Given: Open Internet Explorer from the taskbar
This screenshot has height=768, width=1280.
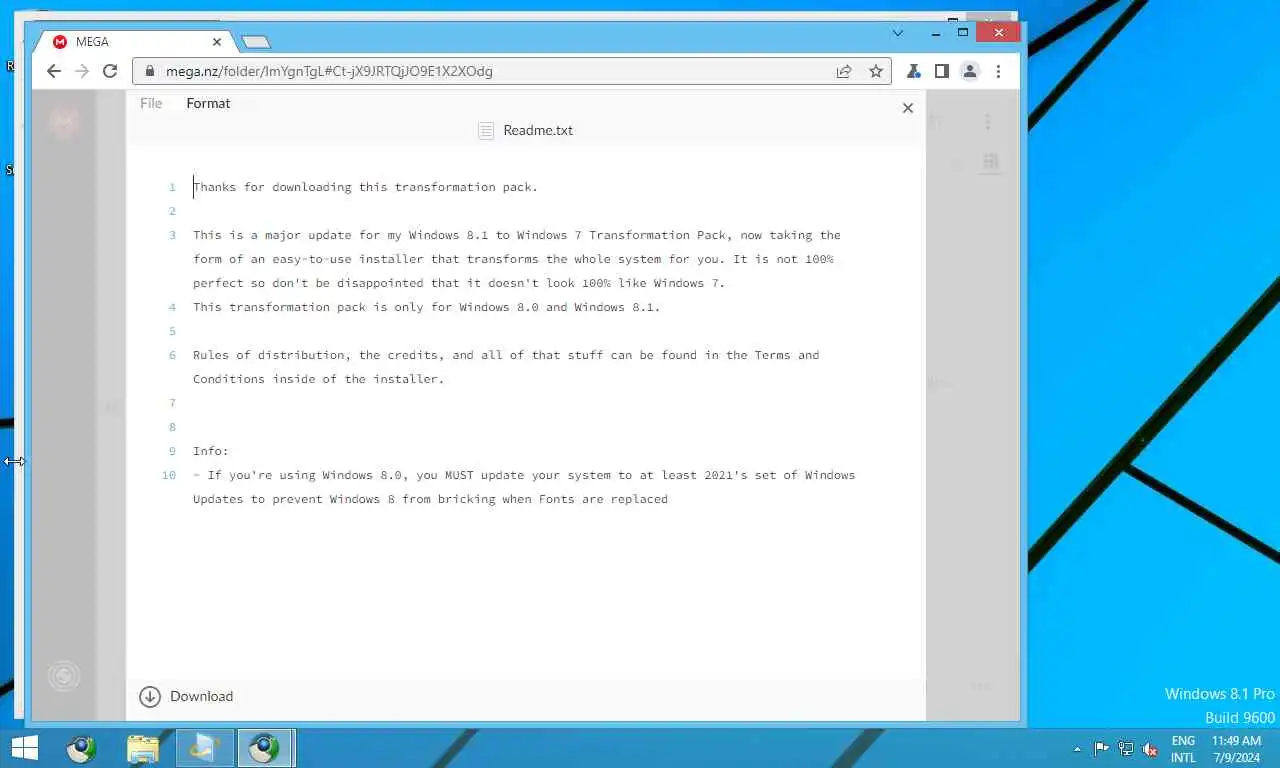Looking at the screenshot, I should click(x=205, y=748).
